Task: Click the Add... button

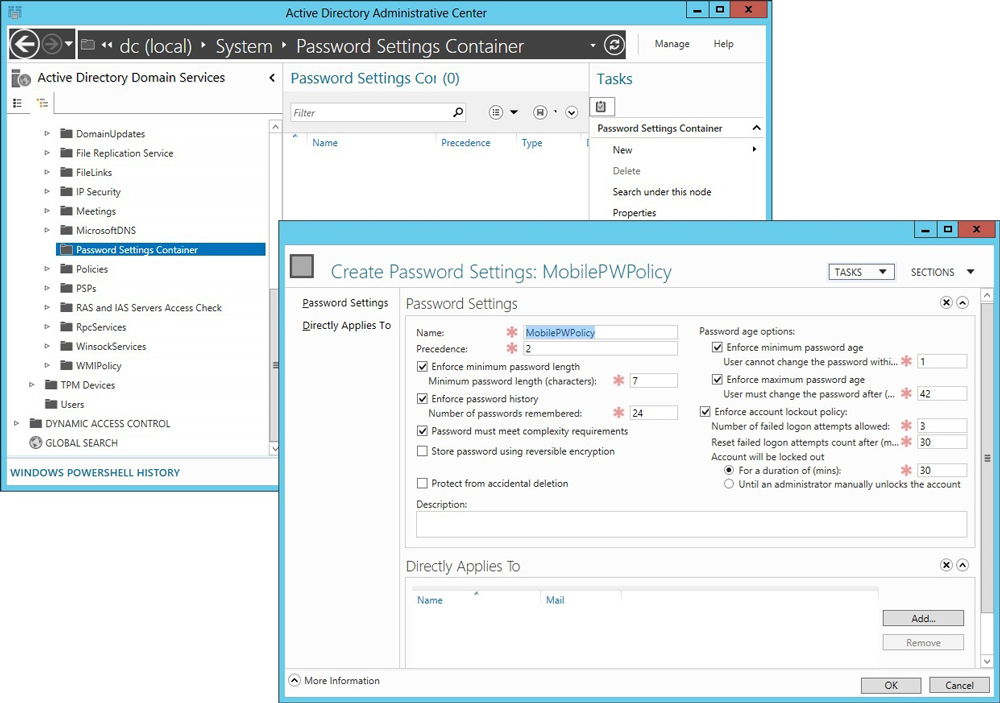Action: pyautogui.click(x=923, y=618)
